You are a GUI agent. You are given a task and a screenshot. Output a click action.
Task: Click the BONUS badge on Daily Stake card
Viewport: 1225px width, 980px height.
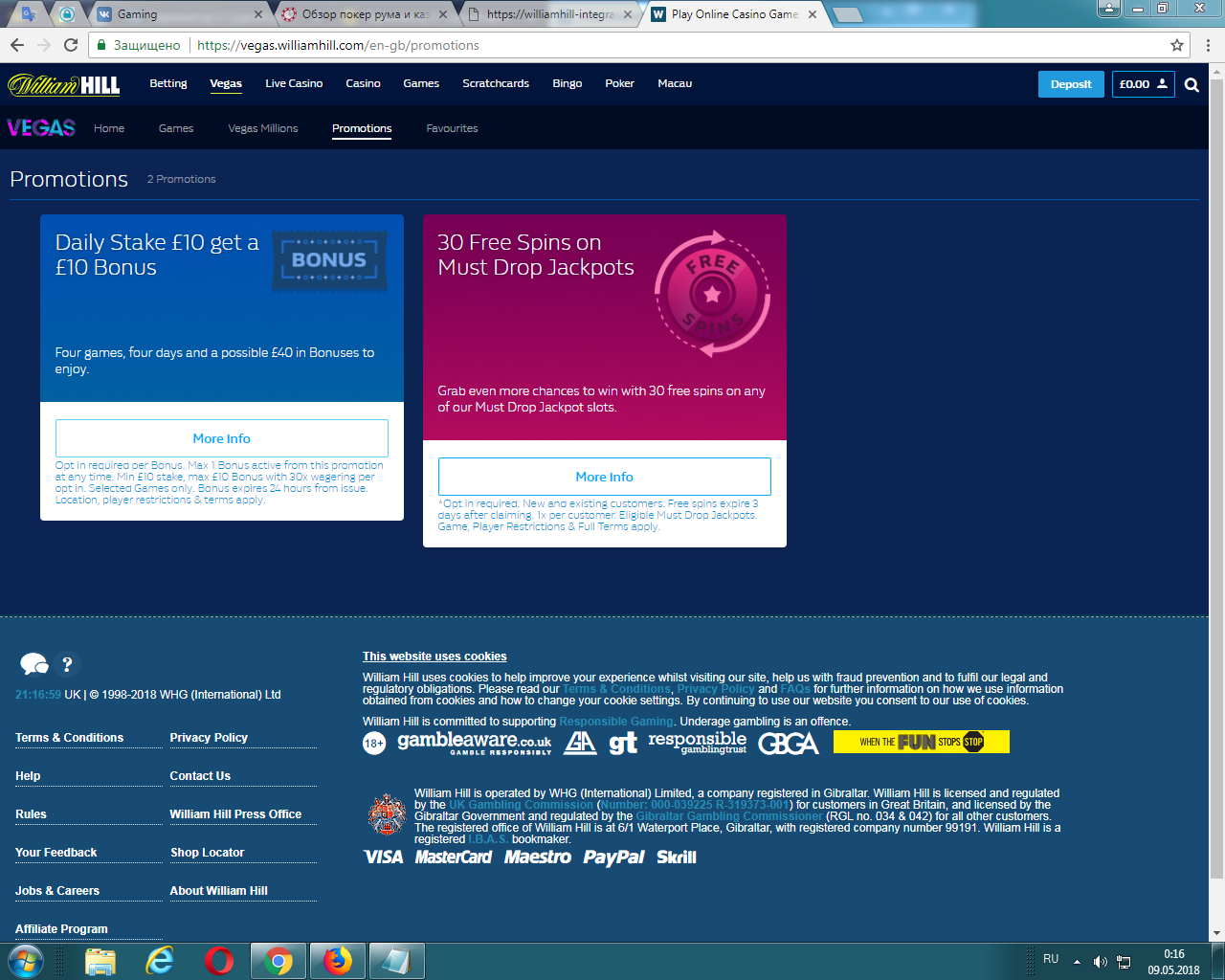tap(329, 259)
